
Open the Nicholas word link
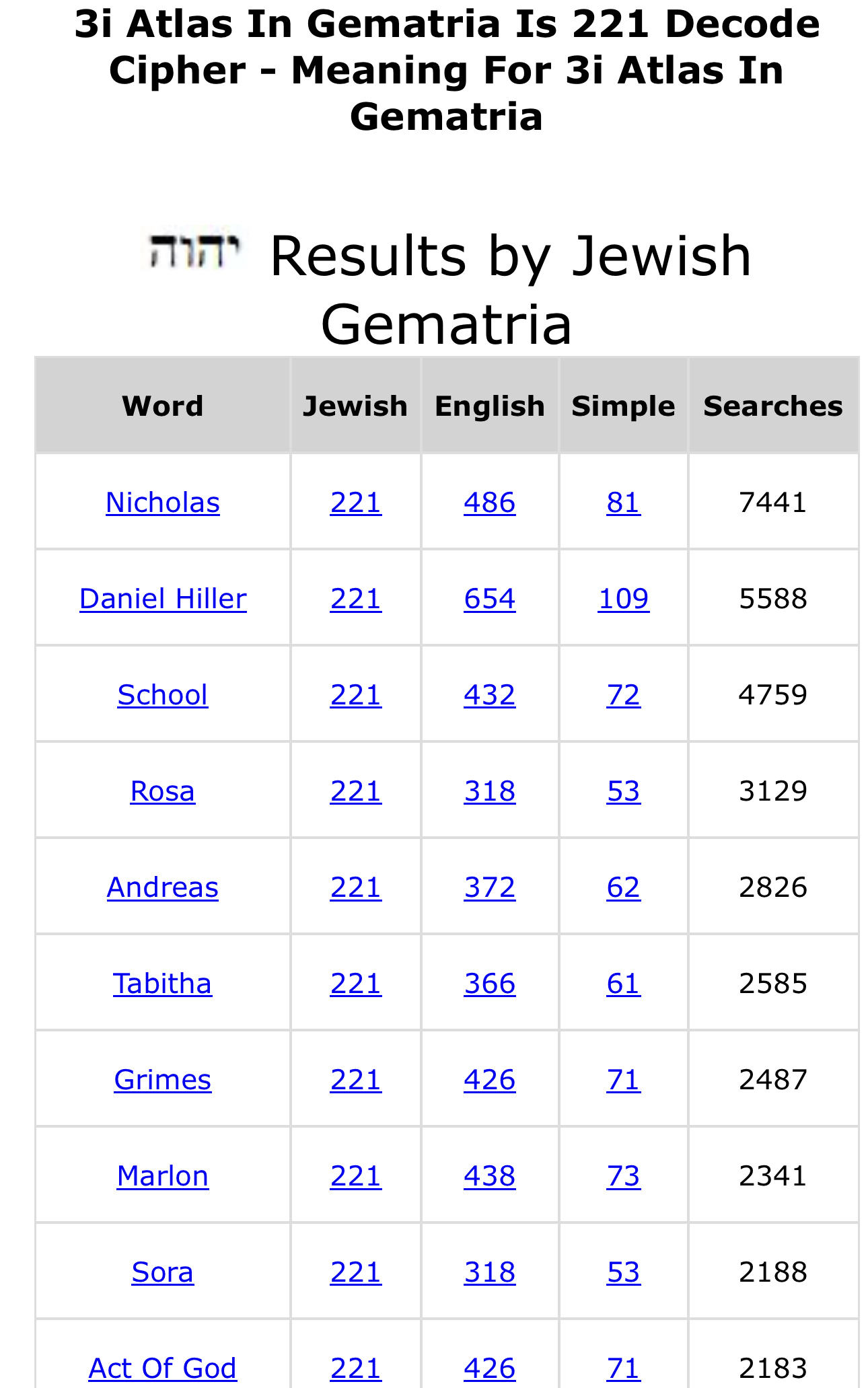(x=163, y=503)
